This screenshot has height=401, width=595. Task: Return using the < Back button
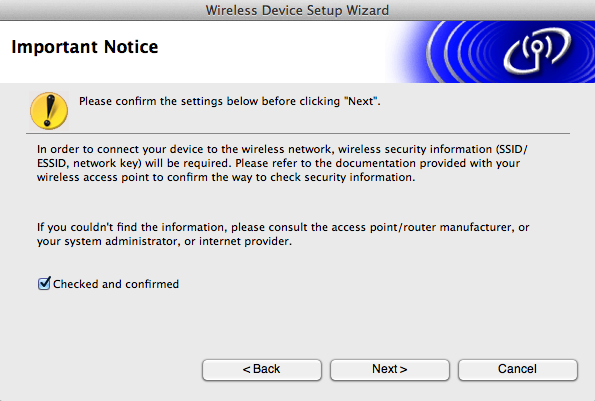[262, 370]
